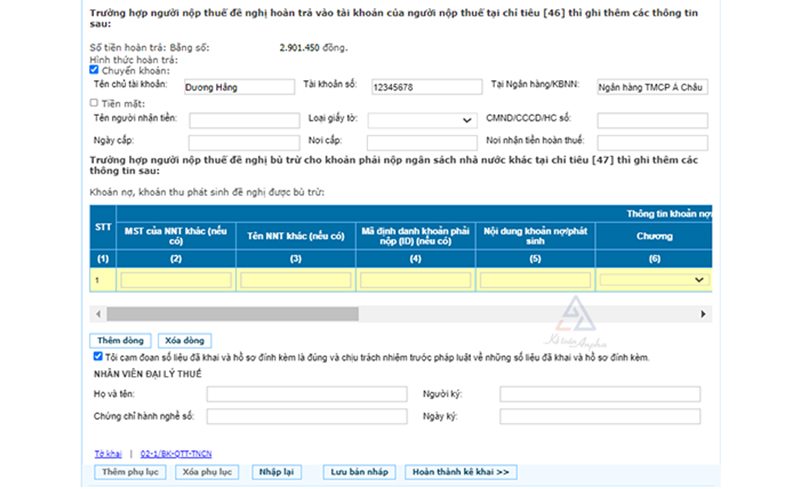Select the Họ và tên input field

click(x=306, y=394)
